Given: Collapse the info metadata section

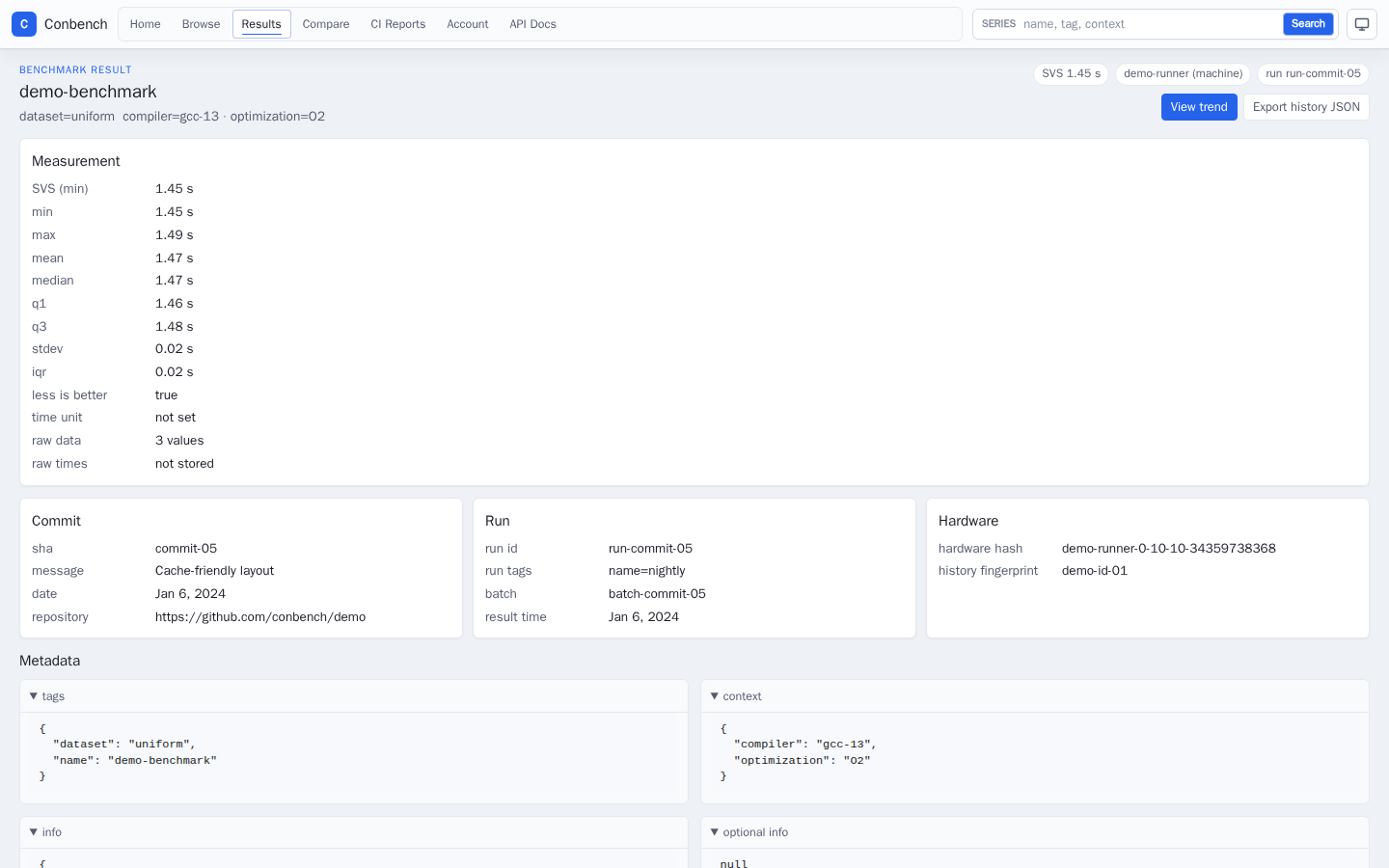Looking at the screenshot, I should [x=354, y=832].
